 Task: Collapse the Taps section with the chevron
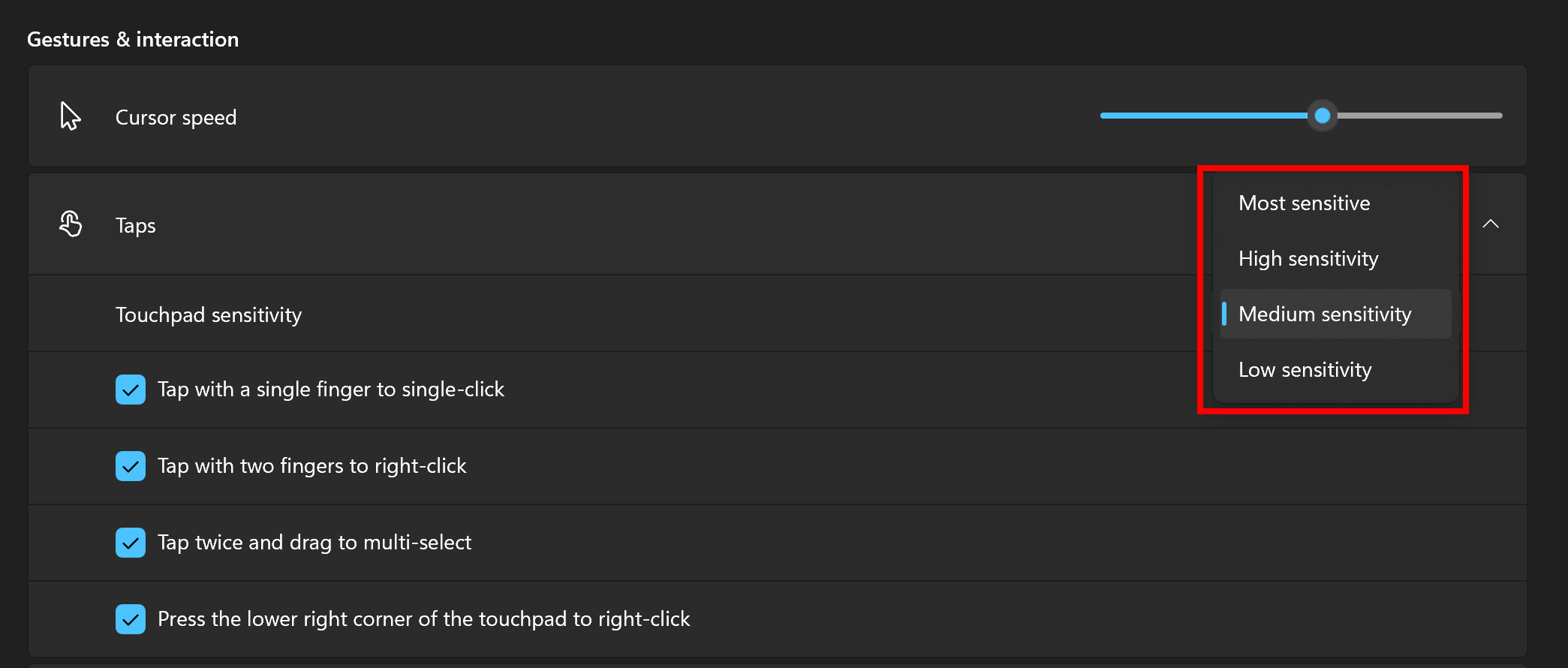click(x=1491, y=224)
